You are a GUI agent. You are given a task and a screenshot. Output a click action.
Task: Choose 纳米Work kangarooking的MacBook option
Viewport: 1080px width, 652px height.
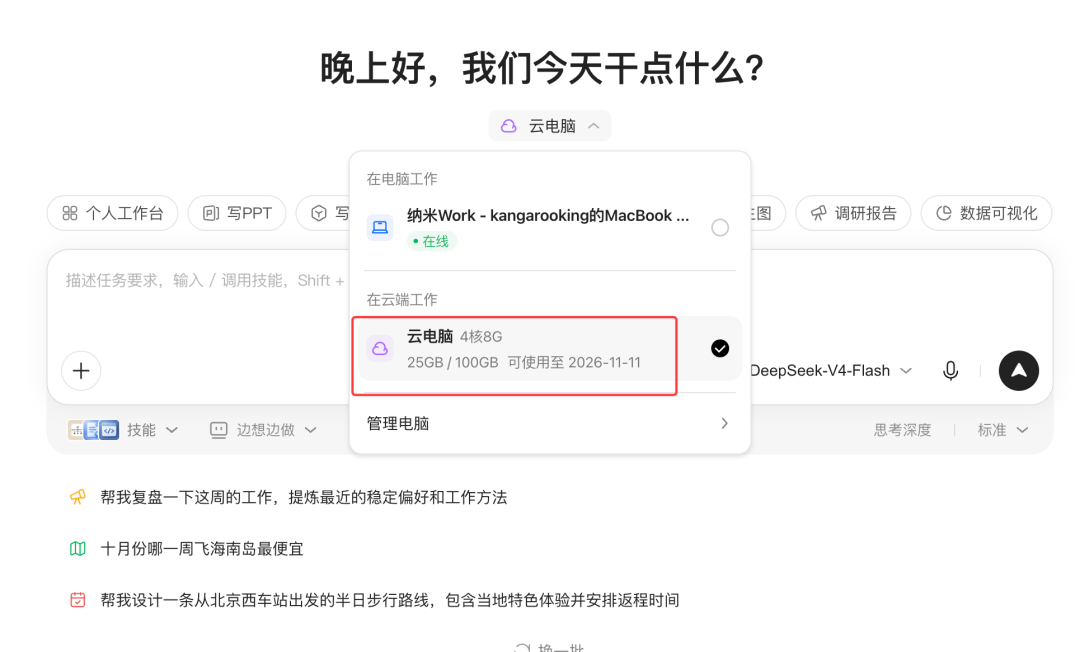549,227
